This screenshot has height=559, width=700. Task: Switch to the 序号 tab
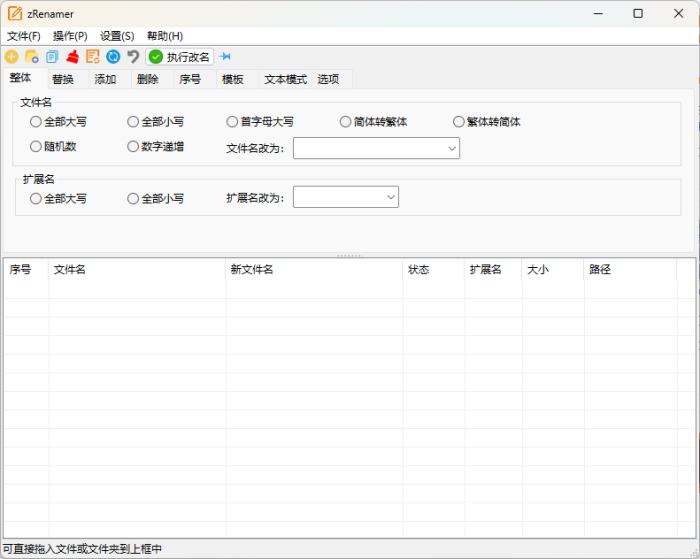click(x=190, y=79)
